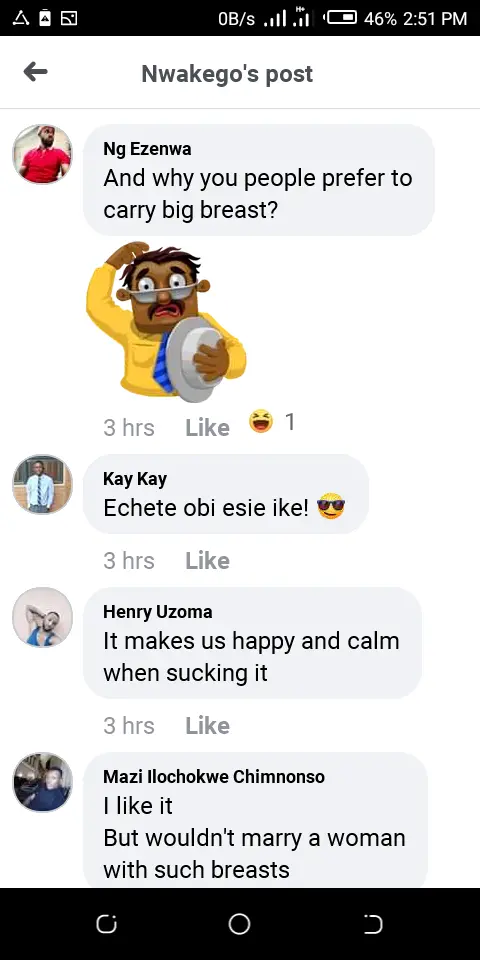Tap the Nwakego's post header title
The height and width of the screenshot is (960, 480).
click(x=227, y=73)
